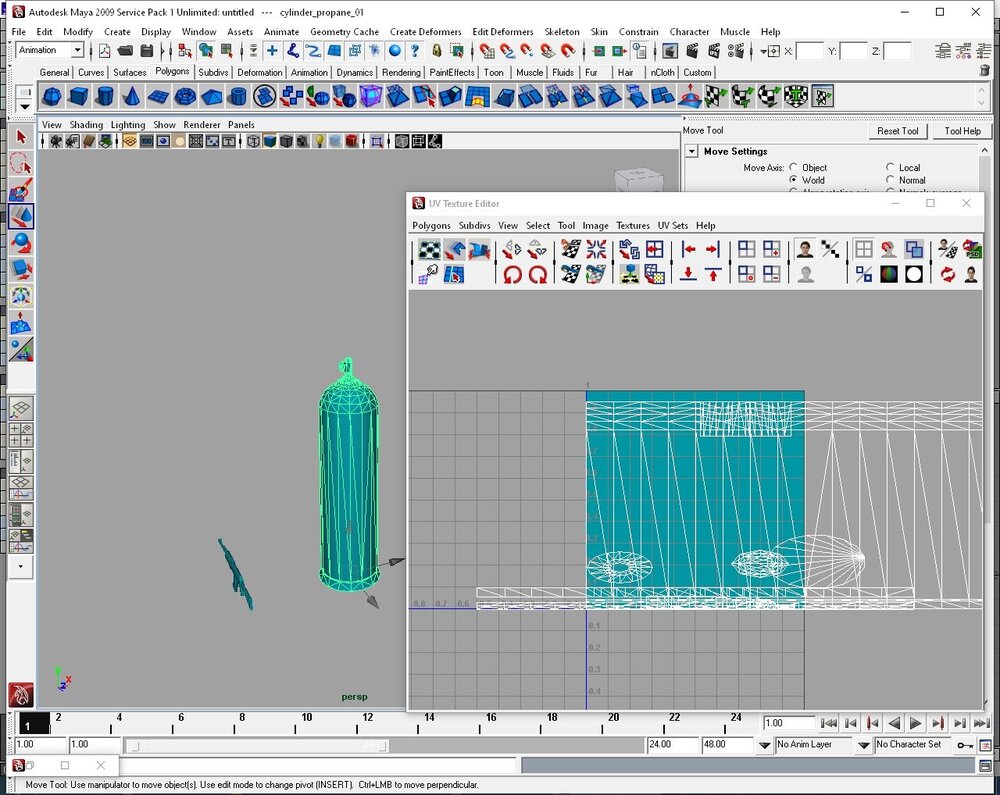
Task: Click the question mark help icon in status line
Action: (x=415, y=50)
